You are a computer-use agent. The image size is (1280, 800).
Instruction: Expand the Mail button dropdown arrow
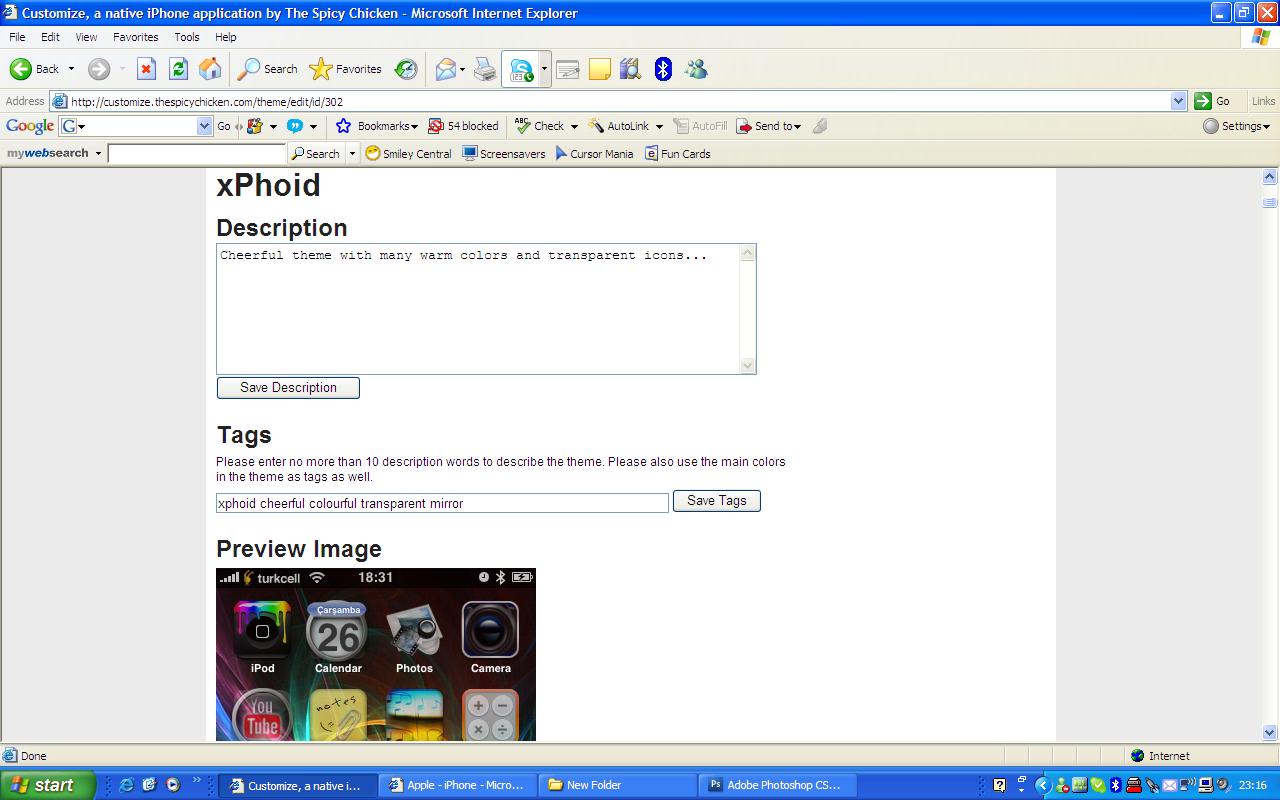(463, 69)
